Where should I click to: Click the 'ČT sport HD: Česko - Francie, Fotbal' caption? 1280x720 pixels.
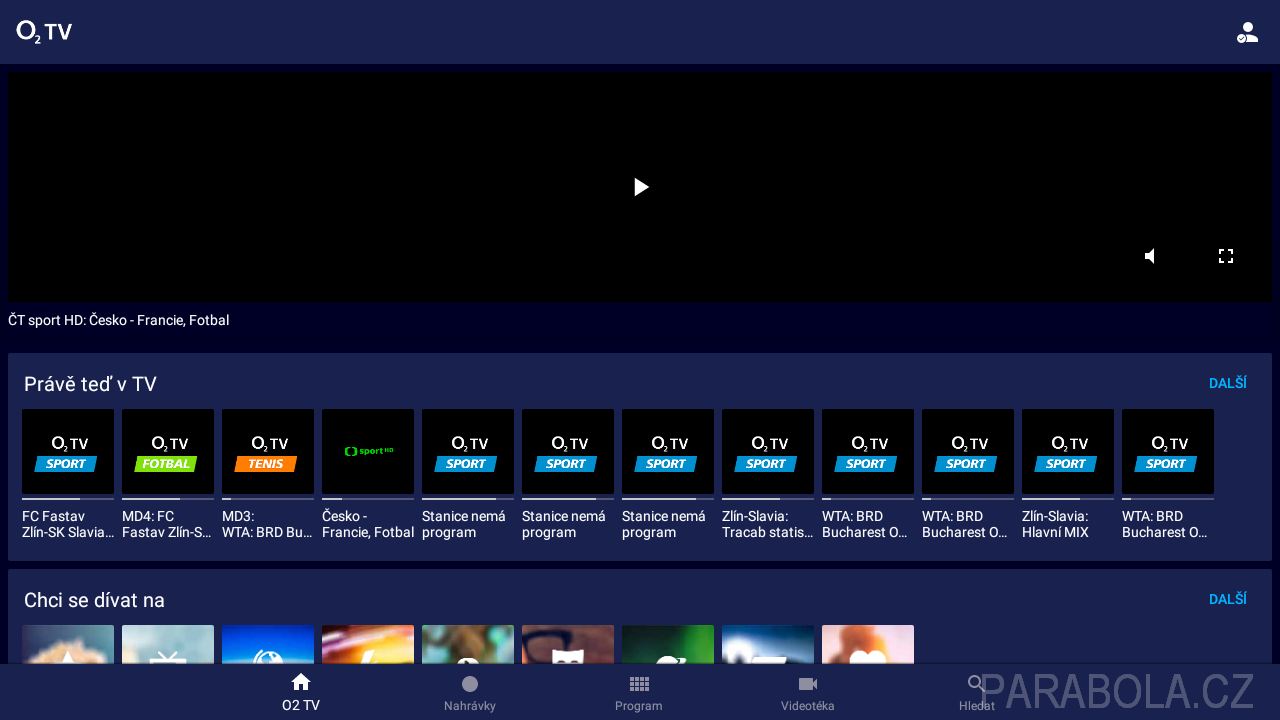tap(119, 320)
